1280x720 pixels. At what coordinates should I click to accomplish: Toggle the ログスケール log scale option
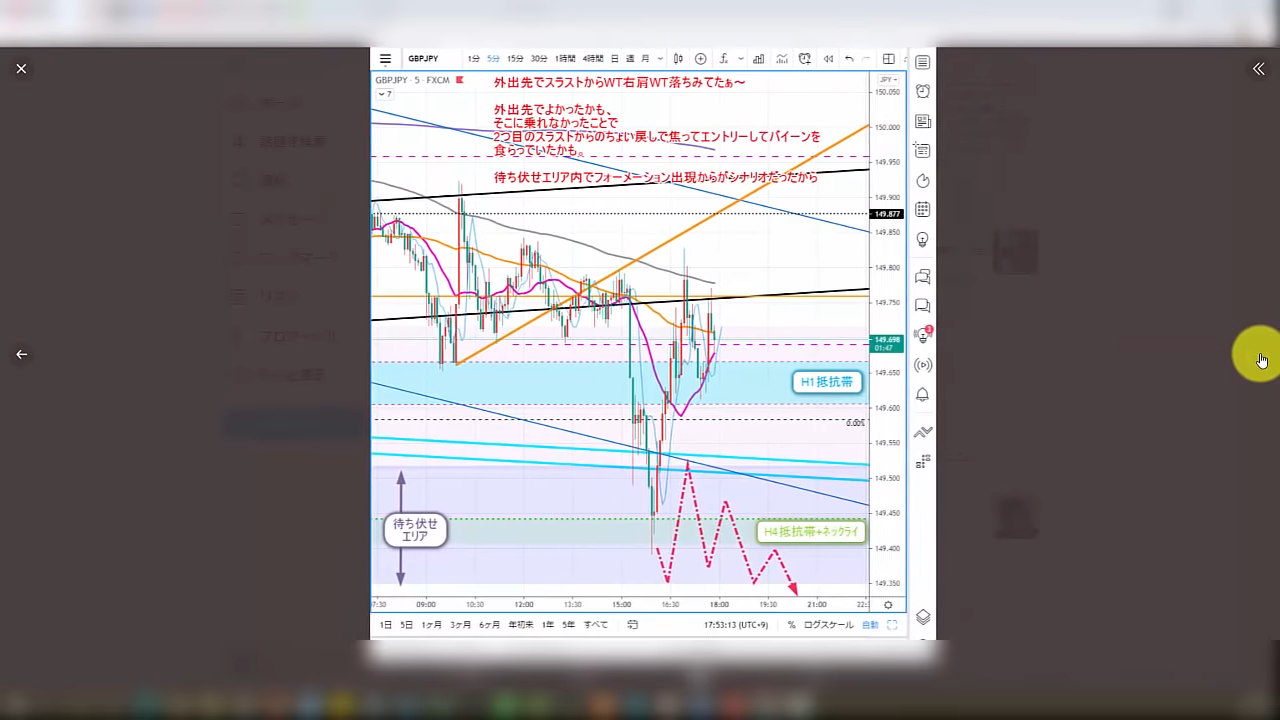tap(828, 625)
